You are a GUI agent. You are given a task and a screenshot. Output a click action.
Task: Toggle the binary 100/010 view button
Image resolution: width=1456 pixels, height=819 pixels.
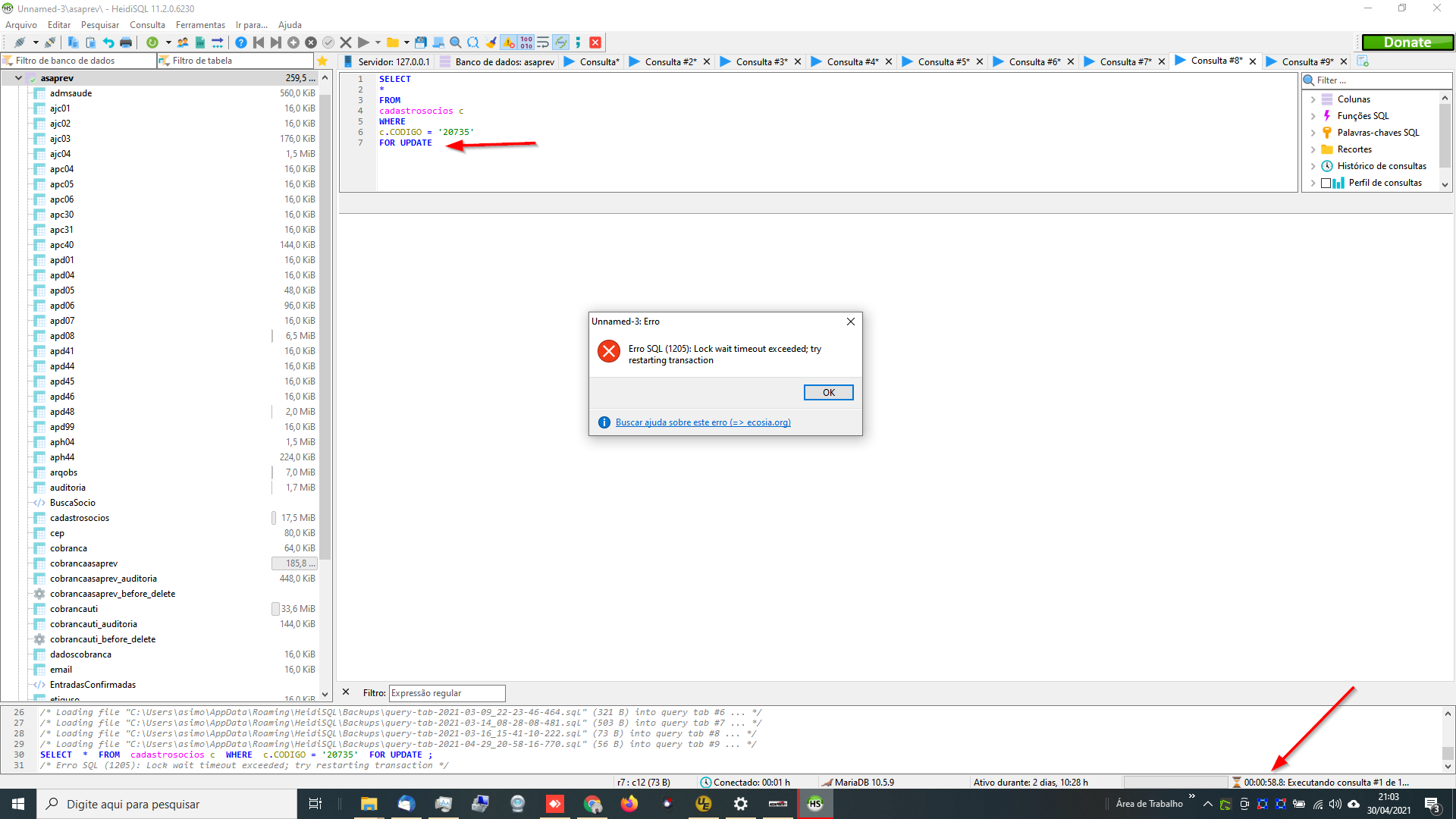pyautogui.click(x=526, y=42)
